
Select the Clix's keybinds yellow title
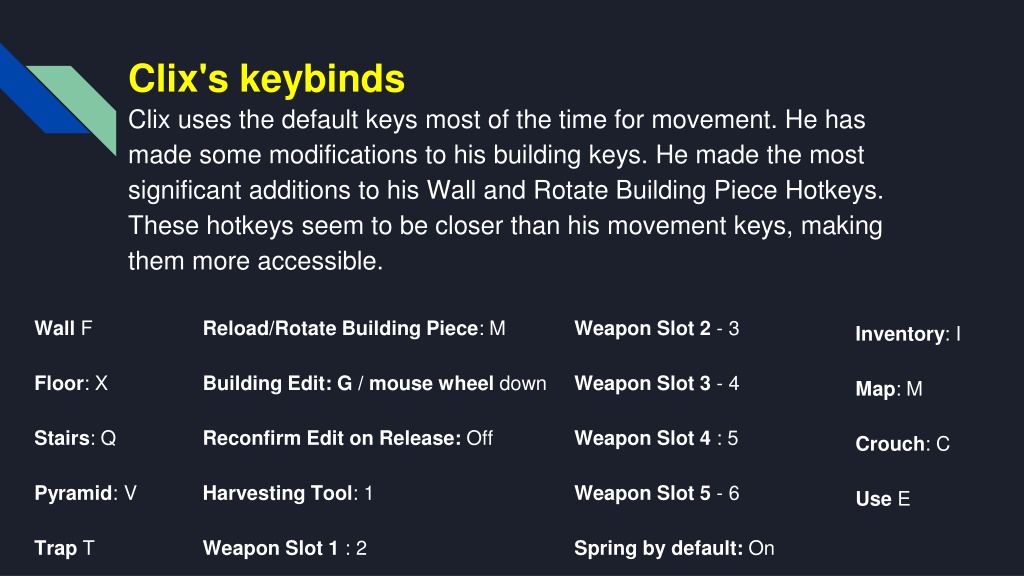[x=266, y=79]
